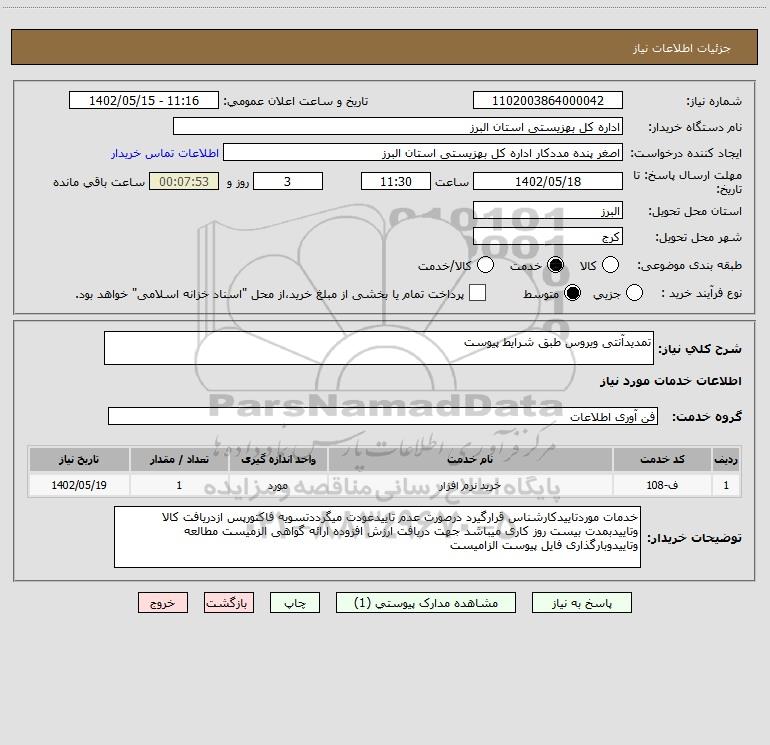Viewport: 770px width, 745px height.
Task: Click the چاپ print button
Action: (x=295, y=603)
